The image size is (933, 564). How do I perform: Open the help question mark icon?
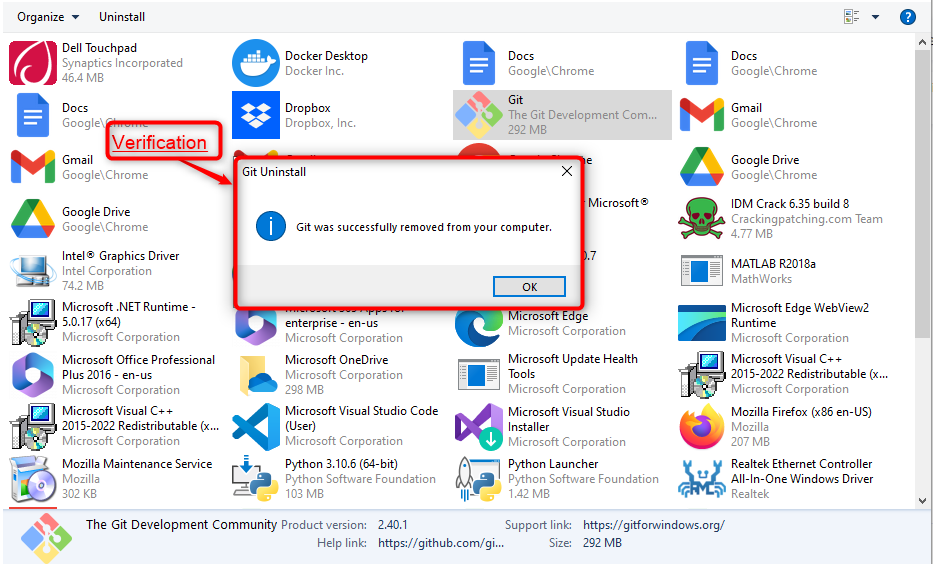point(907,17)
